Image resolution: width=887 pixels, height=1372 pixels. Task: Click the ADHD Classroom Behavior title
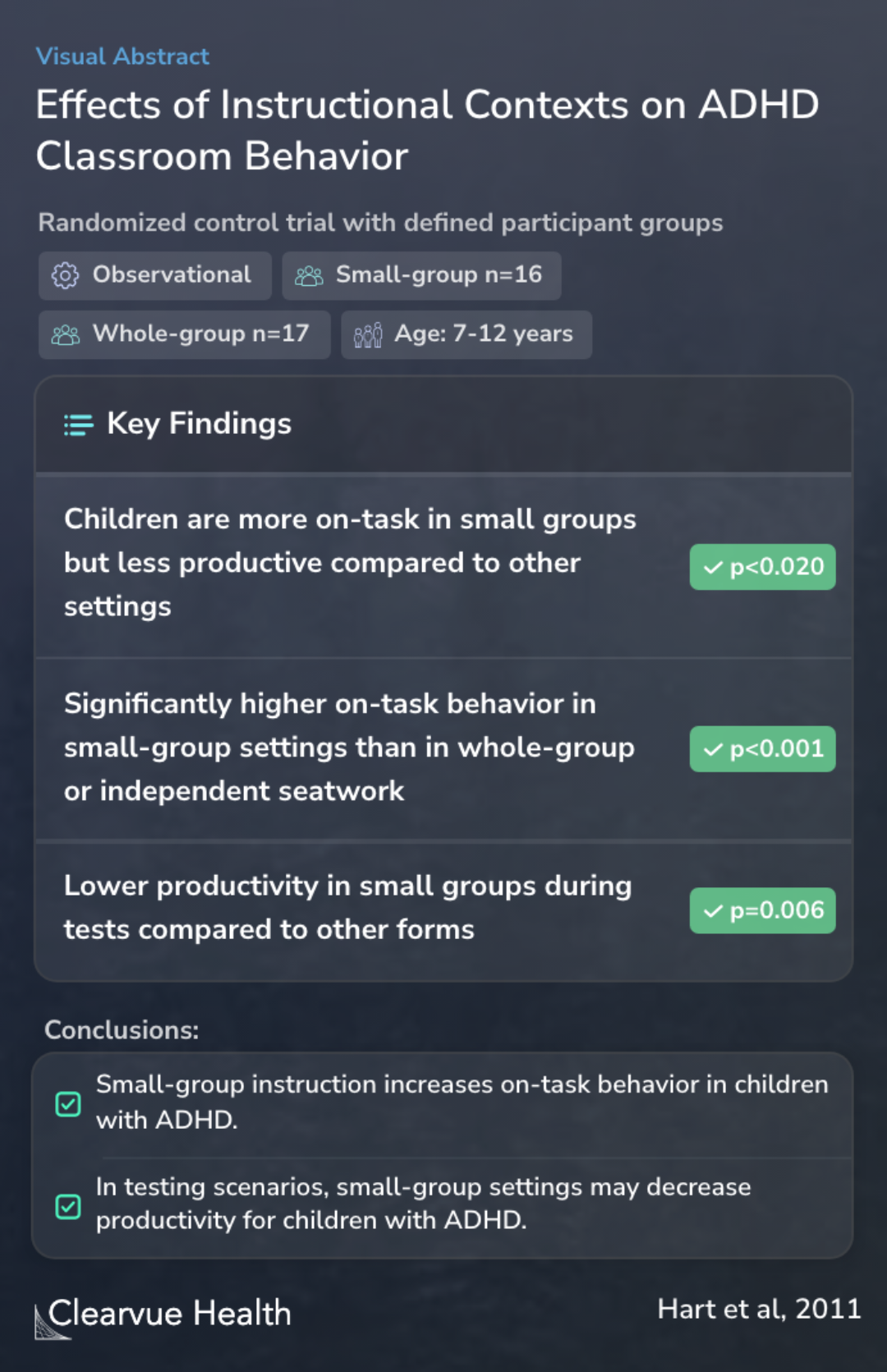click(427, 131)
